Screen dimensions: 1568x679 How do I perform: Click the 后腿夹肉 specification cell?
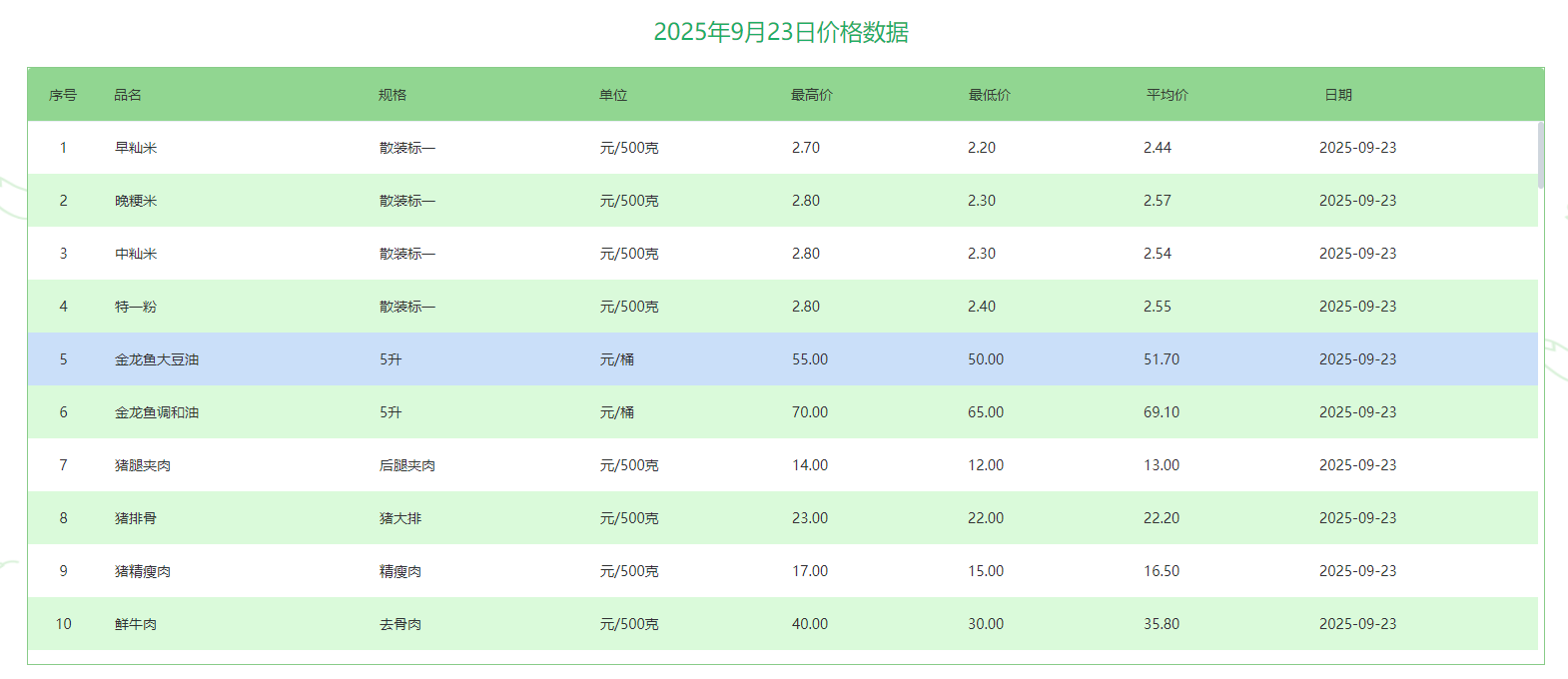[x=407, y=465]
